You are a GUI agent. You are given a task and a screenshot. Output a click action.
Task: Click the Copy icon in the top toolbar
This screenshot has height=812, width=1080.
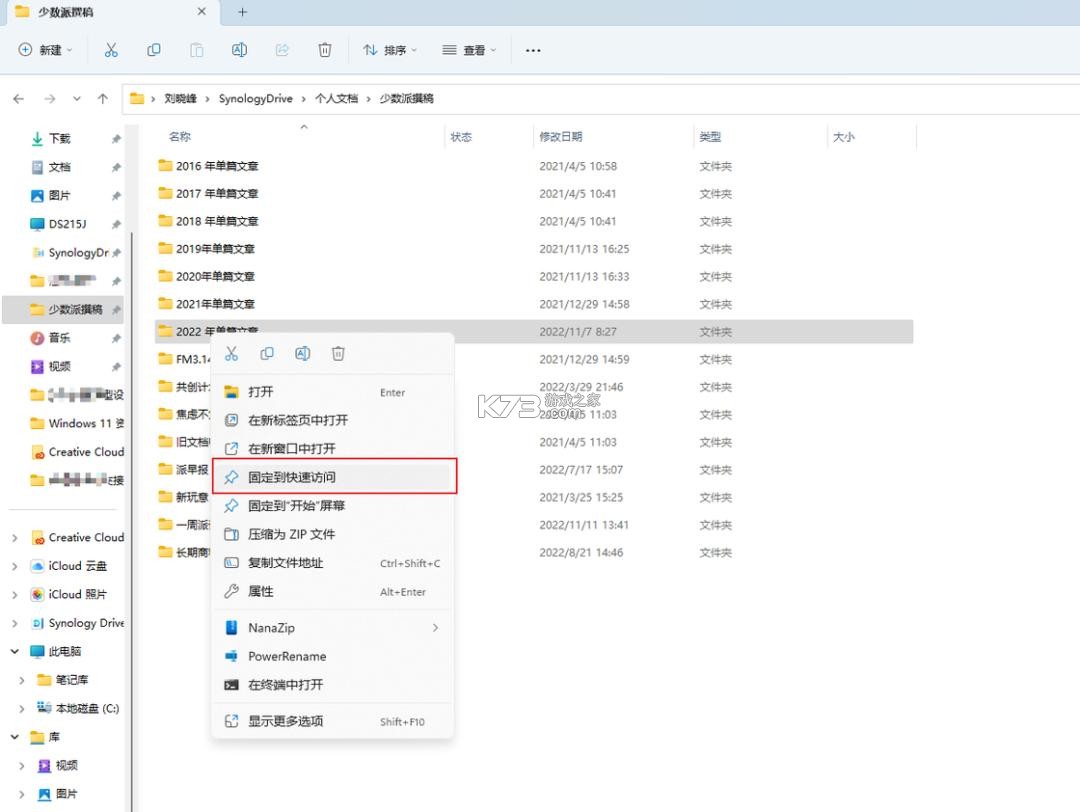(154, 50)
